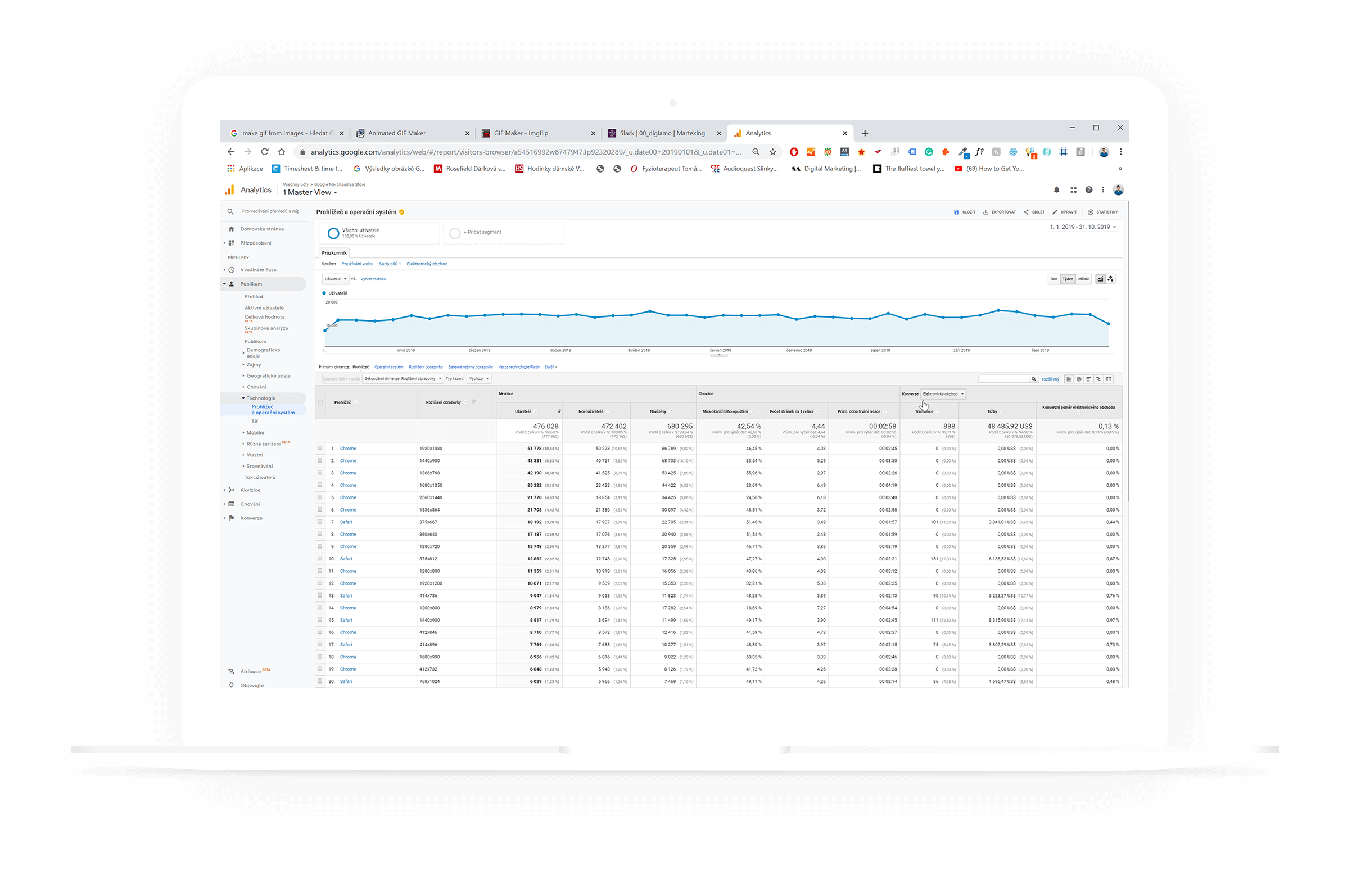
Task: Tick the checkbox for row 2 Chrome 1440x900
Action: point(320,460)
